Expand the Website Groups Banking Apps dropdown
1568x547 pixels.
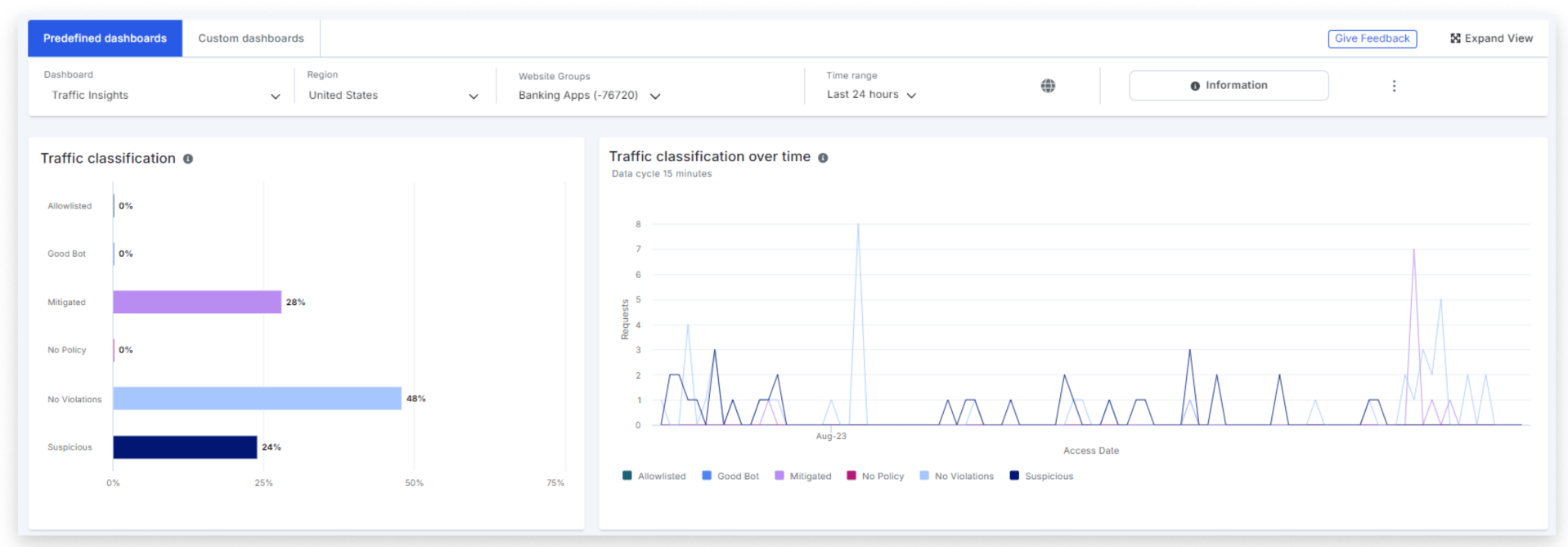coord(590,96)
